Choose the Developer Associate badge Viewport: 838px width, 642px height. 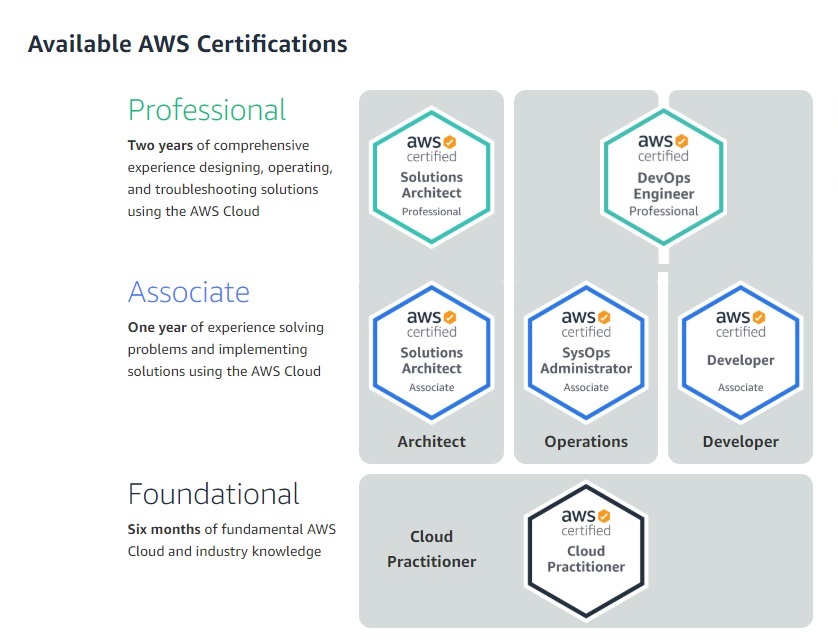[x=740, y=352]
